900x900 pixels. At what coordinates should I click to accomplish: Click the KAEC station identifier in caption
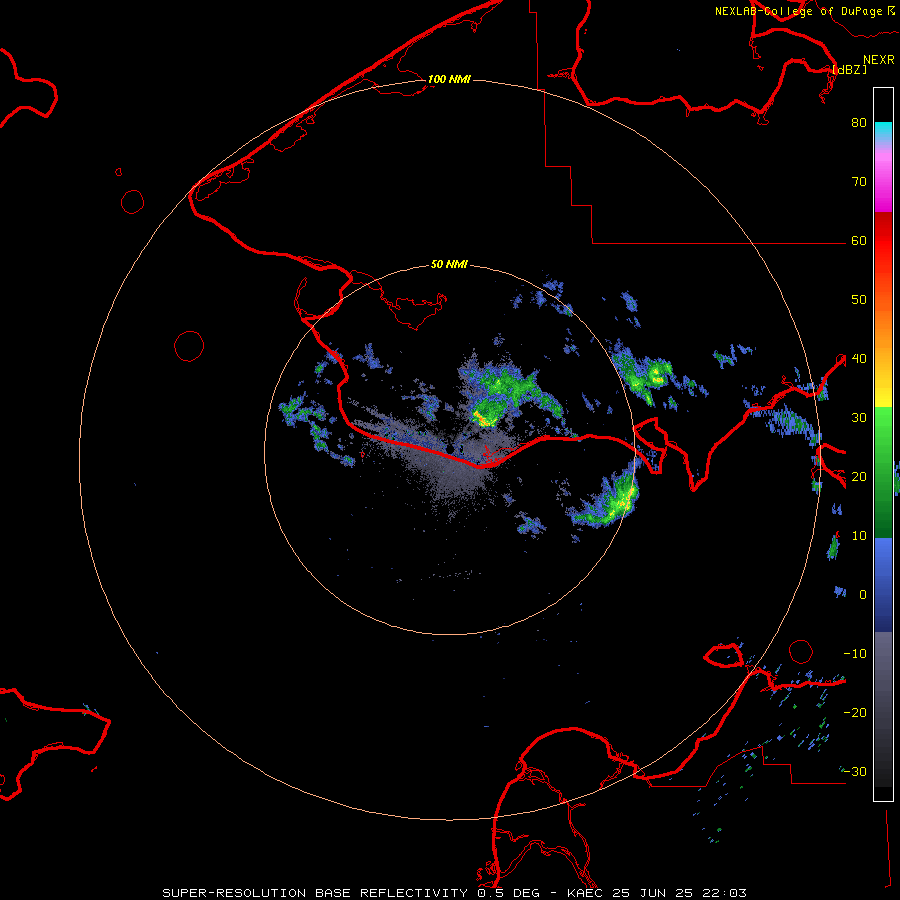(586, 893)
